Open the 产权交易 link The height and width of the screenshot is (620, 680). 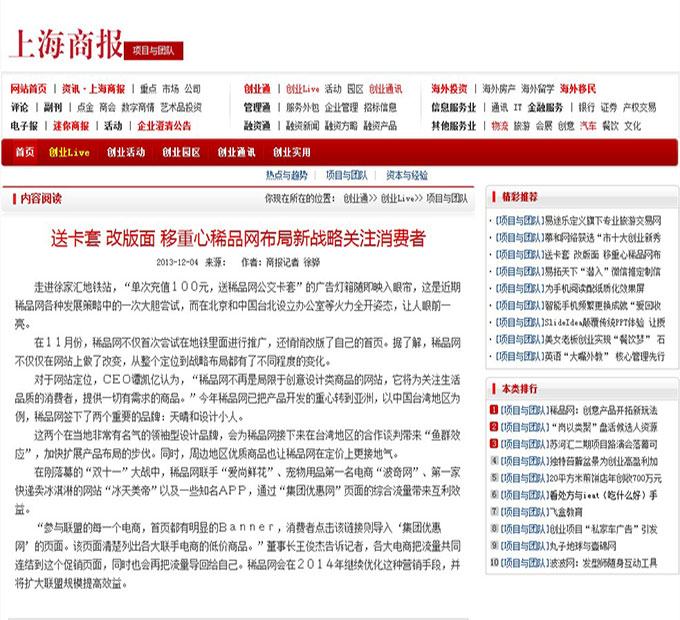(x=640, y=108)
